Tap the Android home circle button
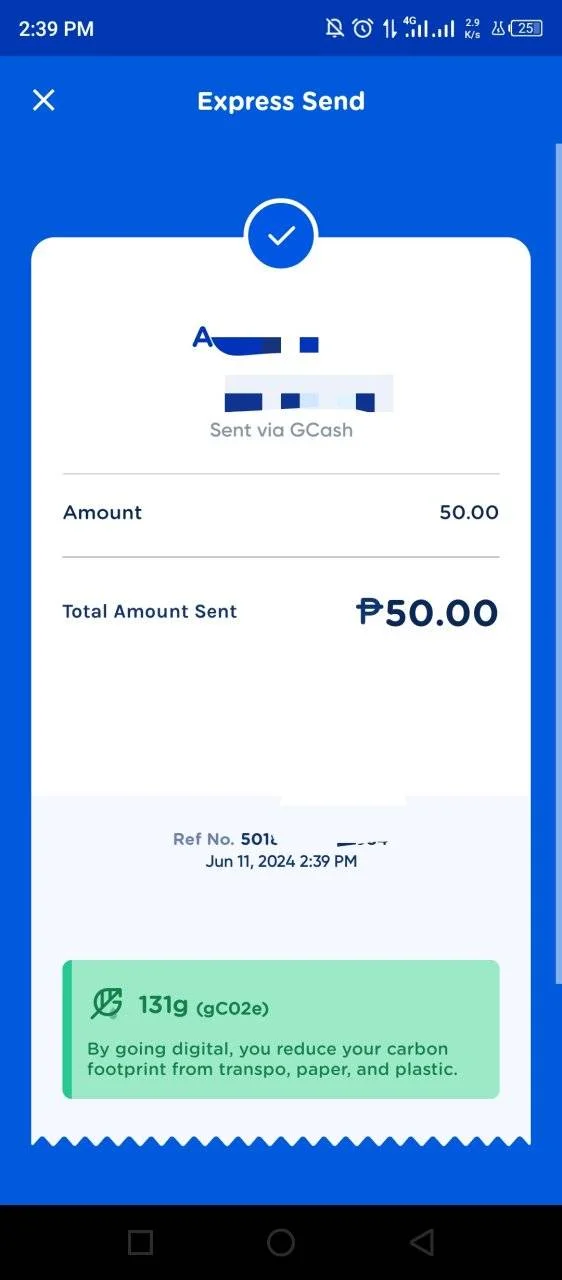Screen dimensions: 562x1280 pos(281,1242)
